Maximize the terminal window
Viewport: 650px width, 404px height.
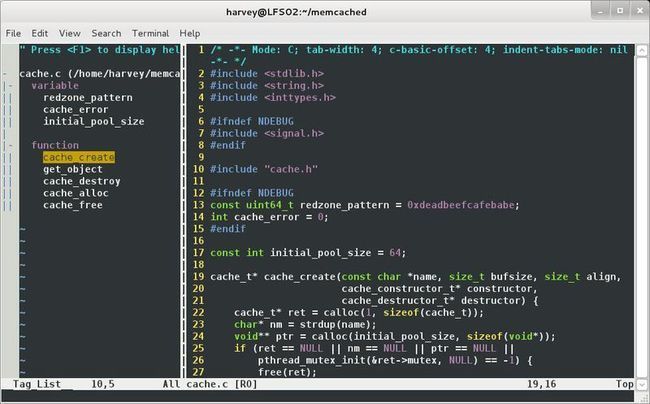[620, 11]
